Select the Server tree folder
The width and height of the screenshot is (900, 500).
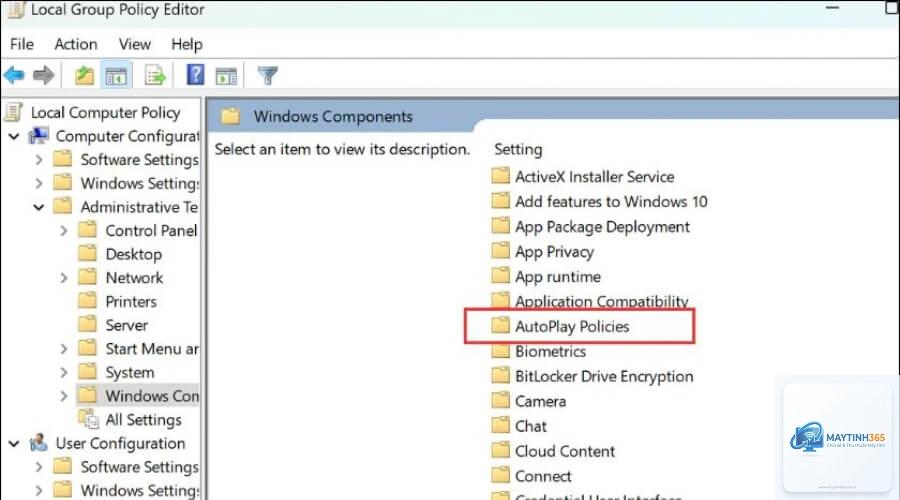(x=126, y=325)
